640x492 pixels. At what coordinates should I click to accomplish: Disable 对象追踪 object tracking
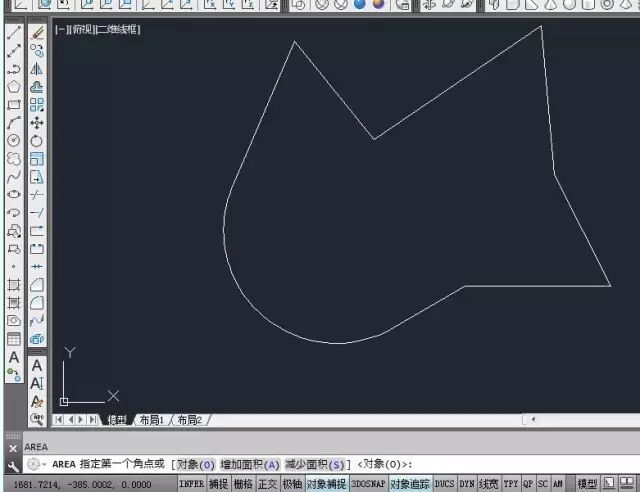[x=410, y=484]
